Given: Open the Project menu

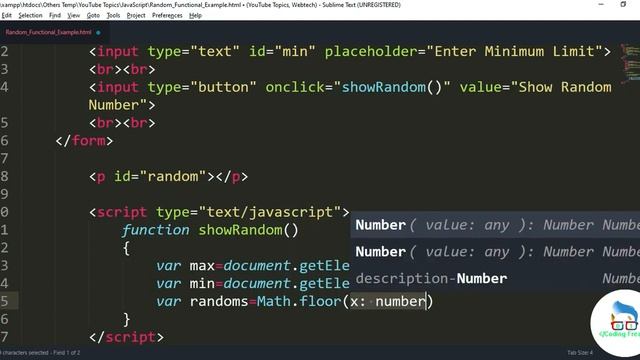Looking at the screenshot, I should pyautogui.click(x=136, y=16).
